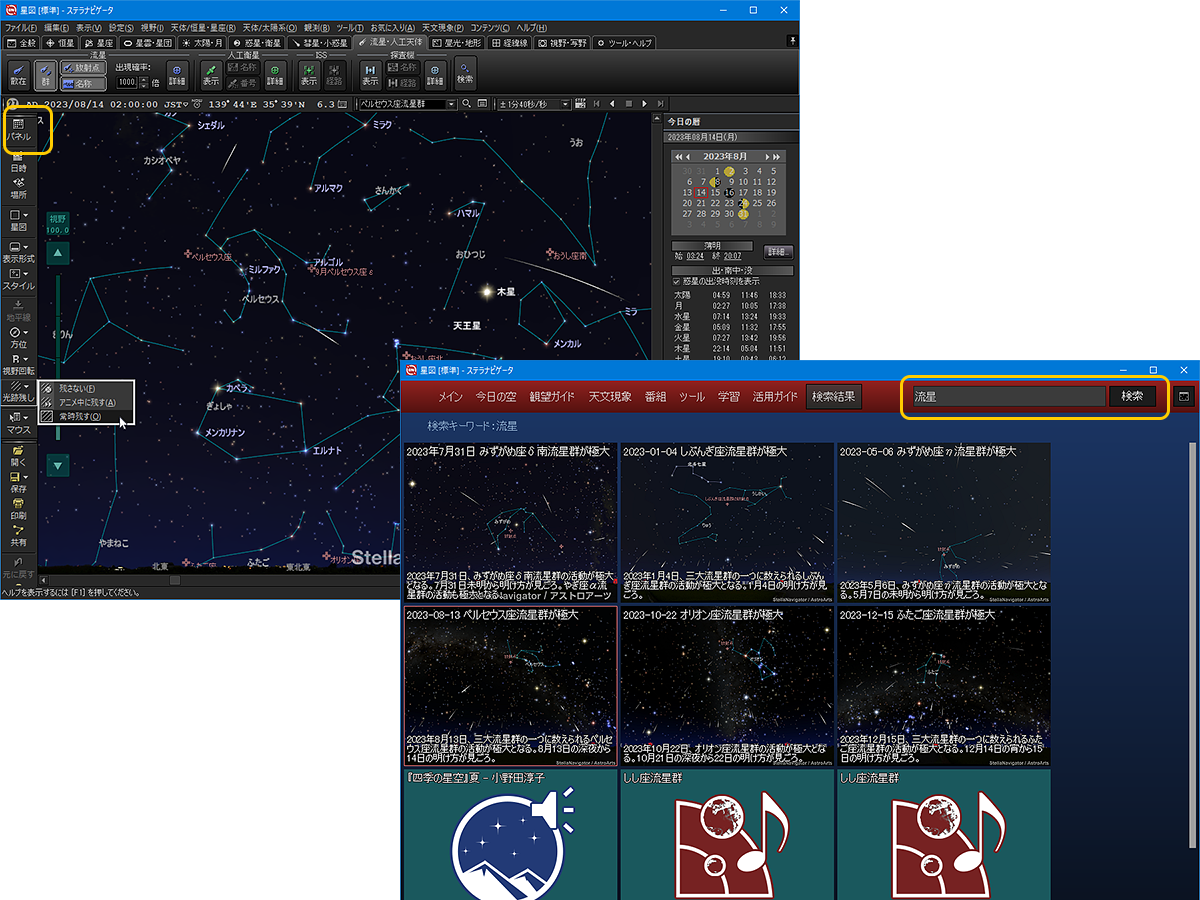Image resolution: width=1200 pixels, height=900 pixels.
Task: Click the stop animation button
Action: coord(629,103)
